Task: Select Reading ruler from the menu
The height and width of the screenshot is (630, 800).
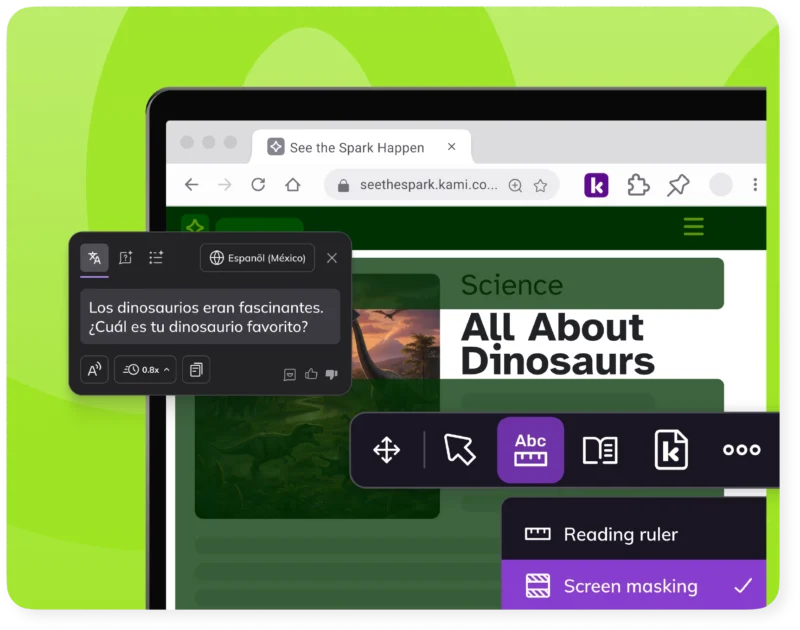Action: click(x=634, y=534)
